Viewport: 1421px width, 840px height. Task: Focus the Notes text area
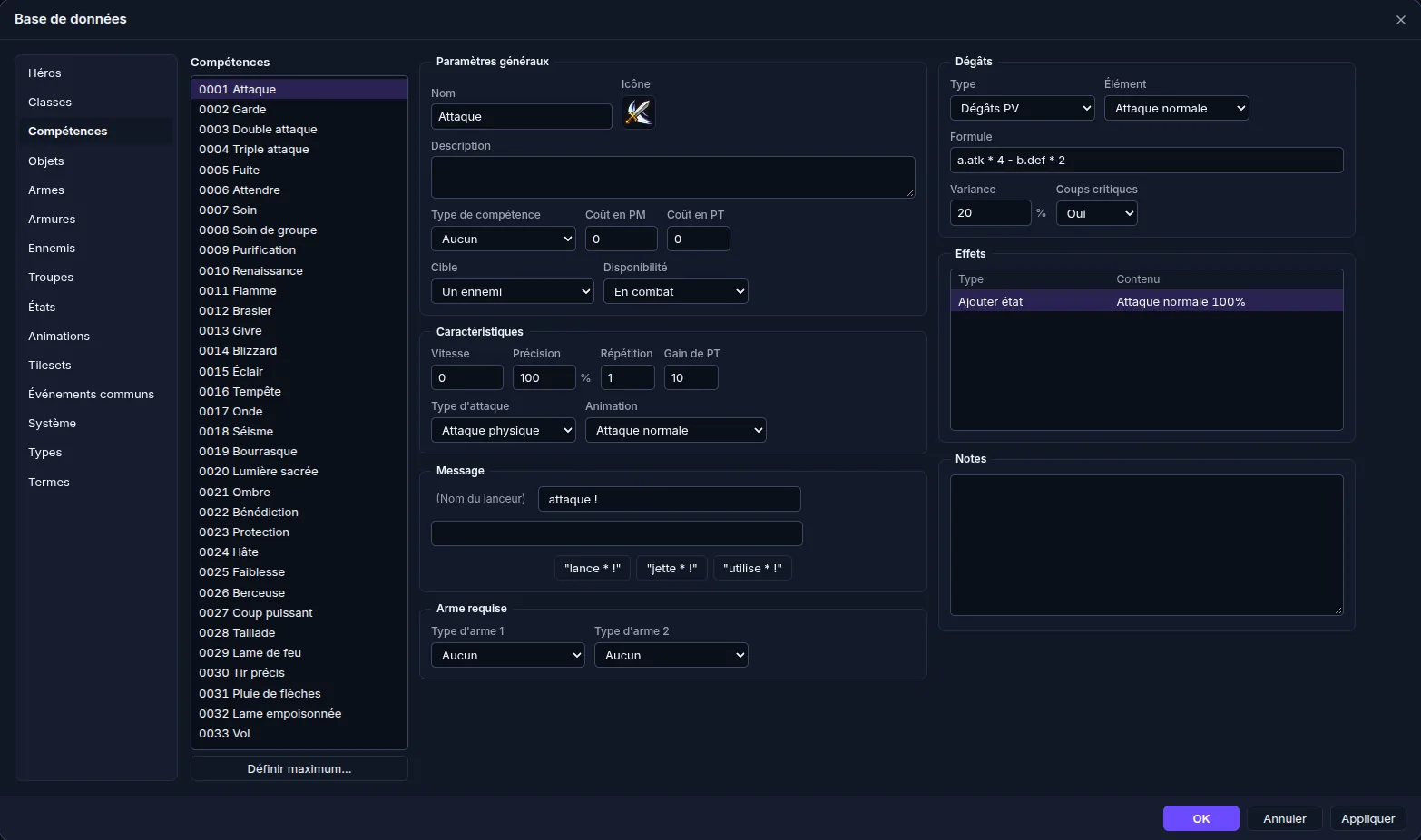tap(1147, 545)
